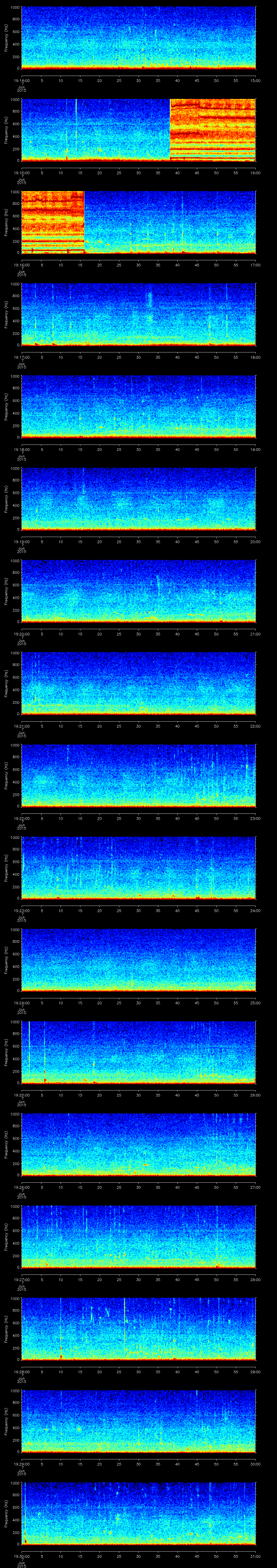
Task: Click the 19:20:00 start time label
Action: coord(21,634)
